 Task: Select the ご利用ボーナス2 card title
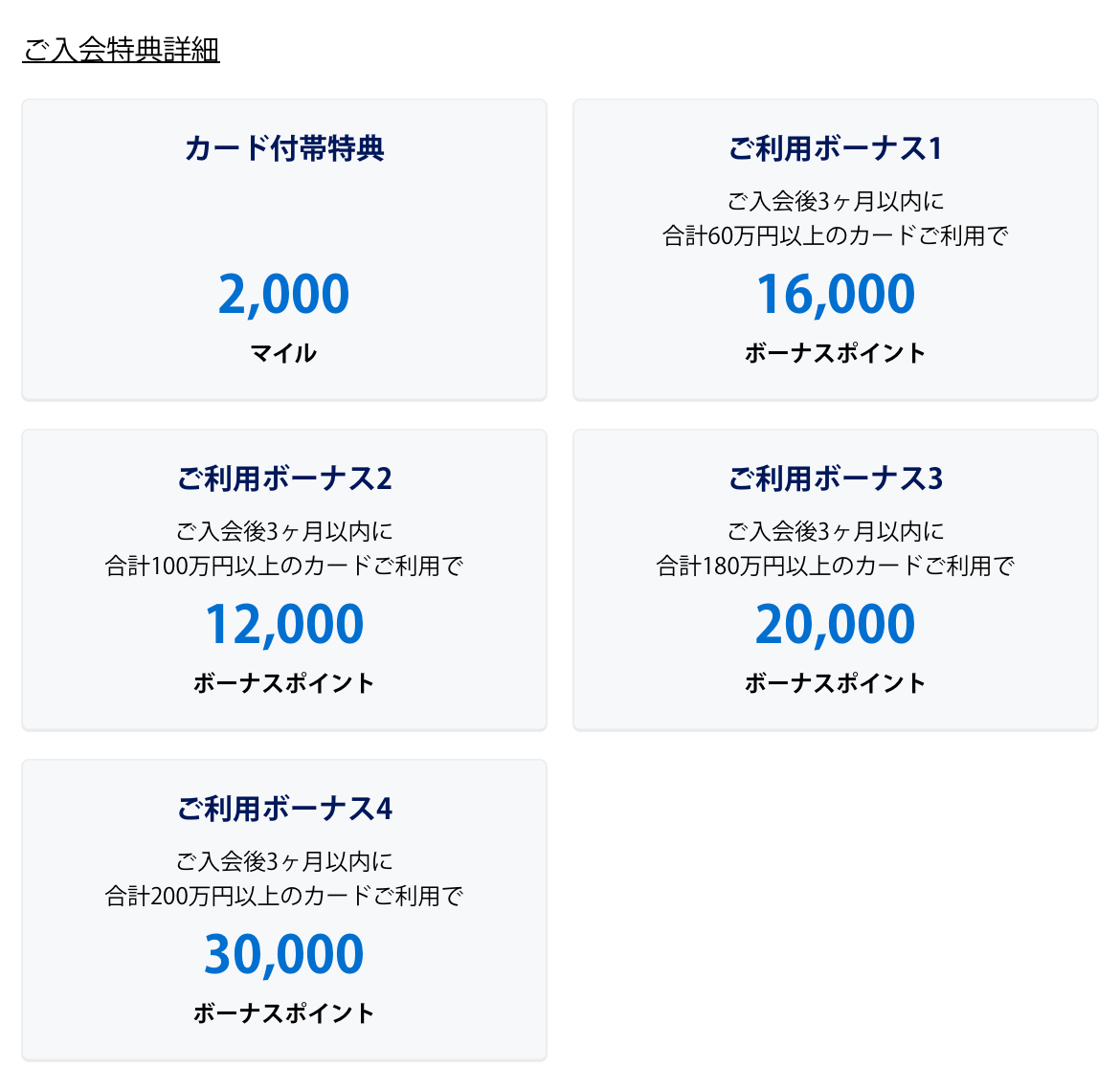[x=284, y=478]
